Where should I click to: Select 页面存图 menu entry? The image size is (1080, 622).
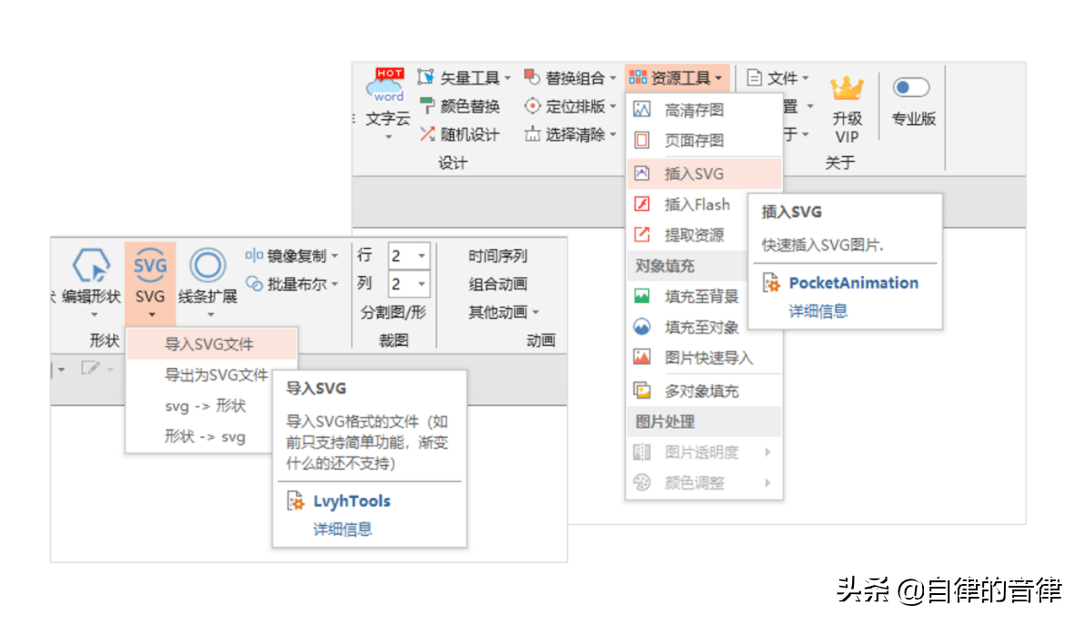[x=704, y=141]
